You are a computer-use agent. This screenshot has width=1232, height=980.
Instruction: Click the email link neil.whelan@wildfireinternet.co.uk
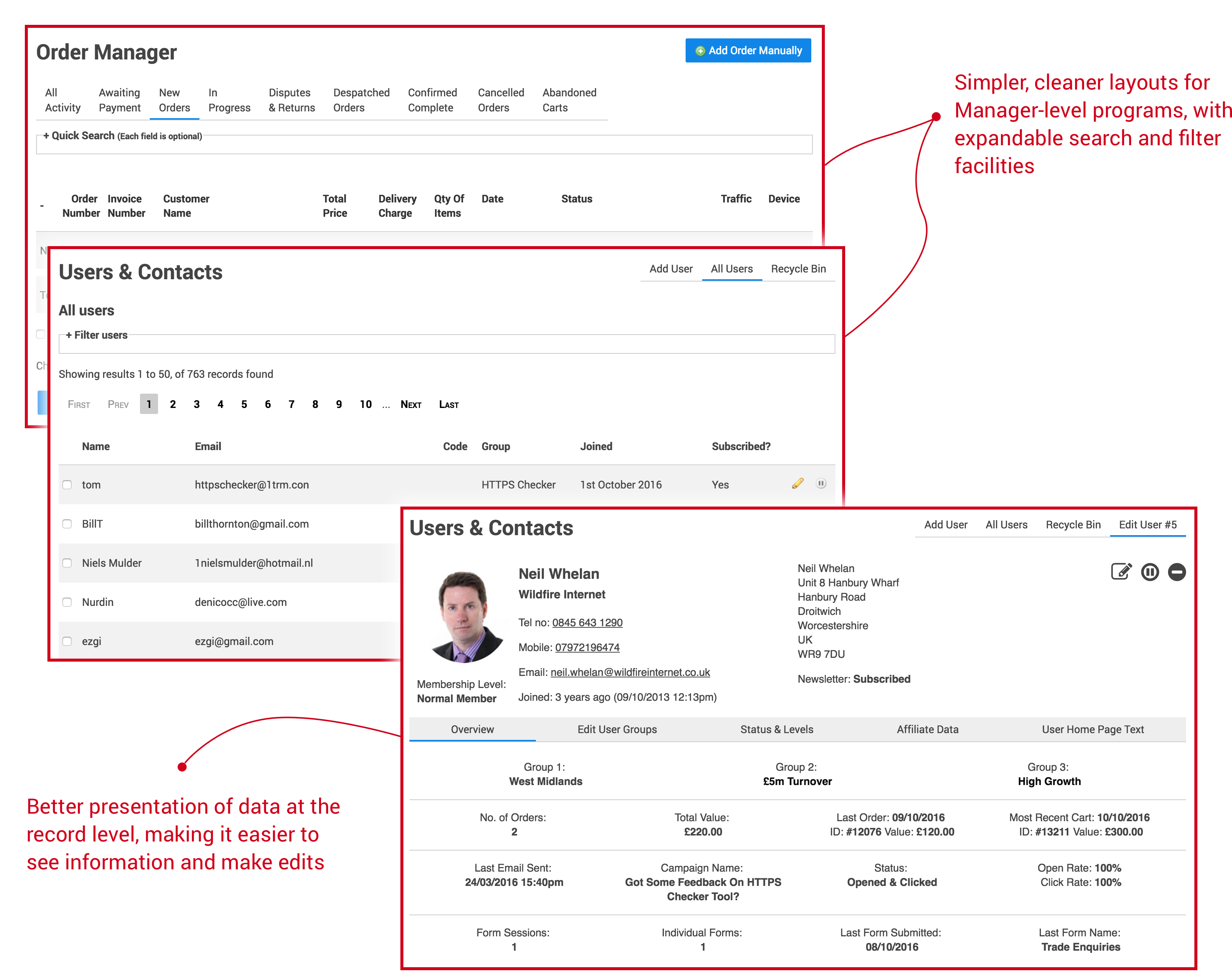pos(630,672)
